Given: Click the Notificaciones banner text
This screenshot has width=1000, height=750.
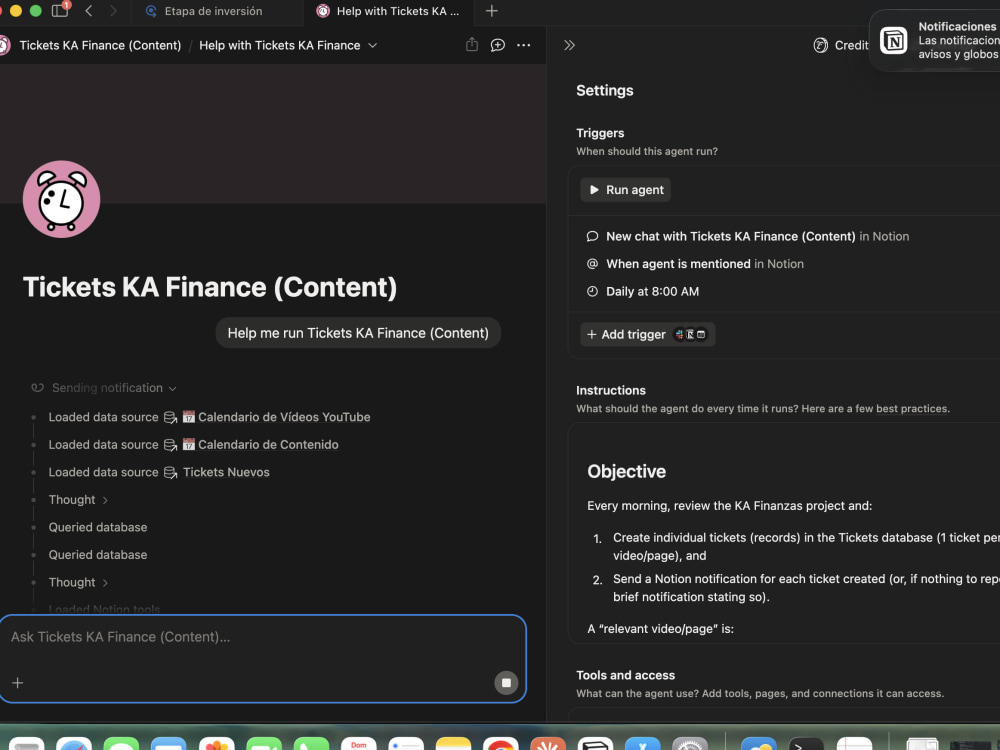Looking at the screenshot, I should (x=957, y=26).
